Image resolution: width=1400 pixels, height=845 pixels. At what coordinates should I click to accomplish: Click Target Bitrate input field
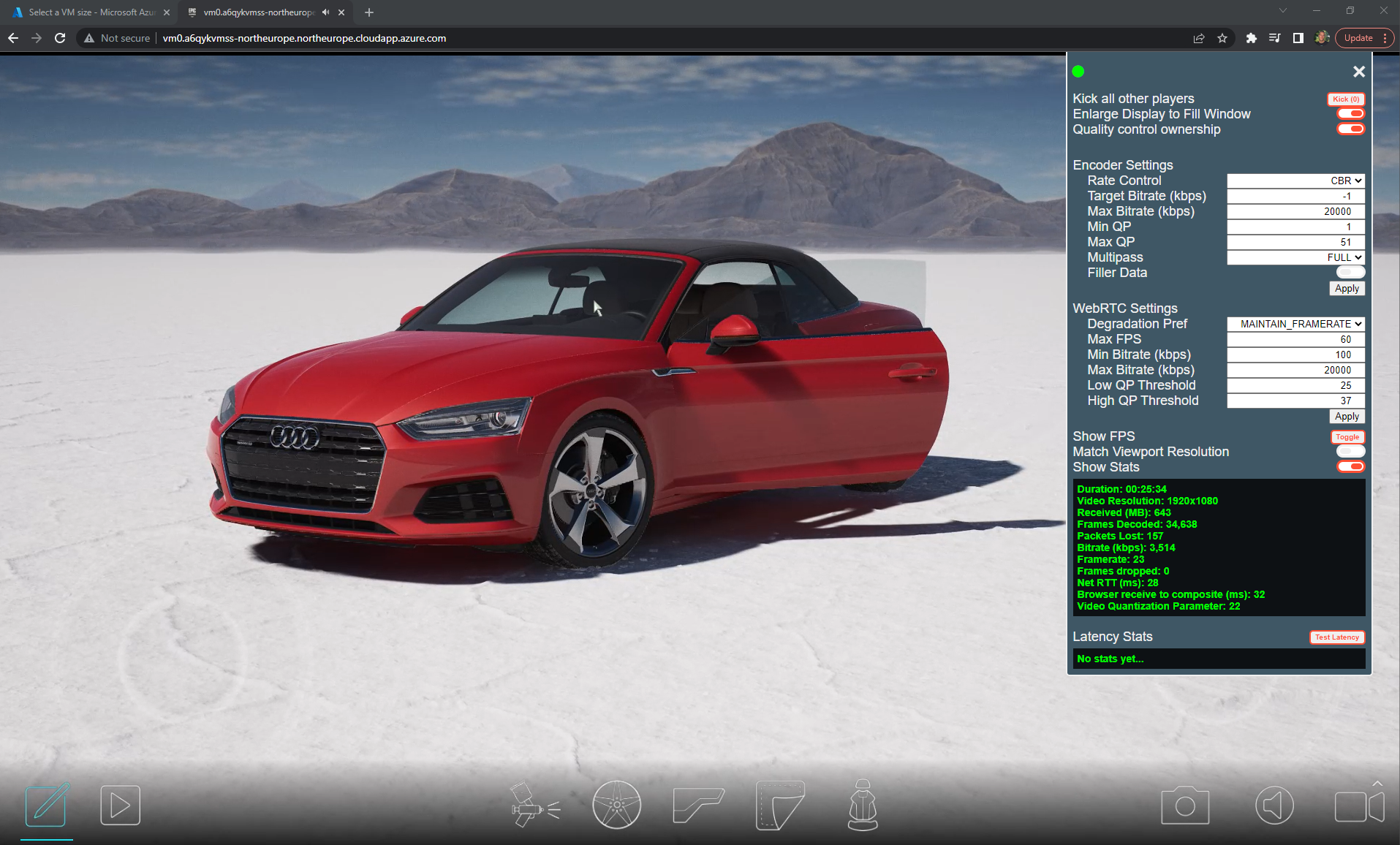[x=1295, y=196]
